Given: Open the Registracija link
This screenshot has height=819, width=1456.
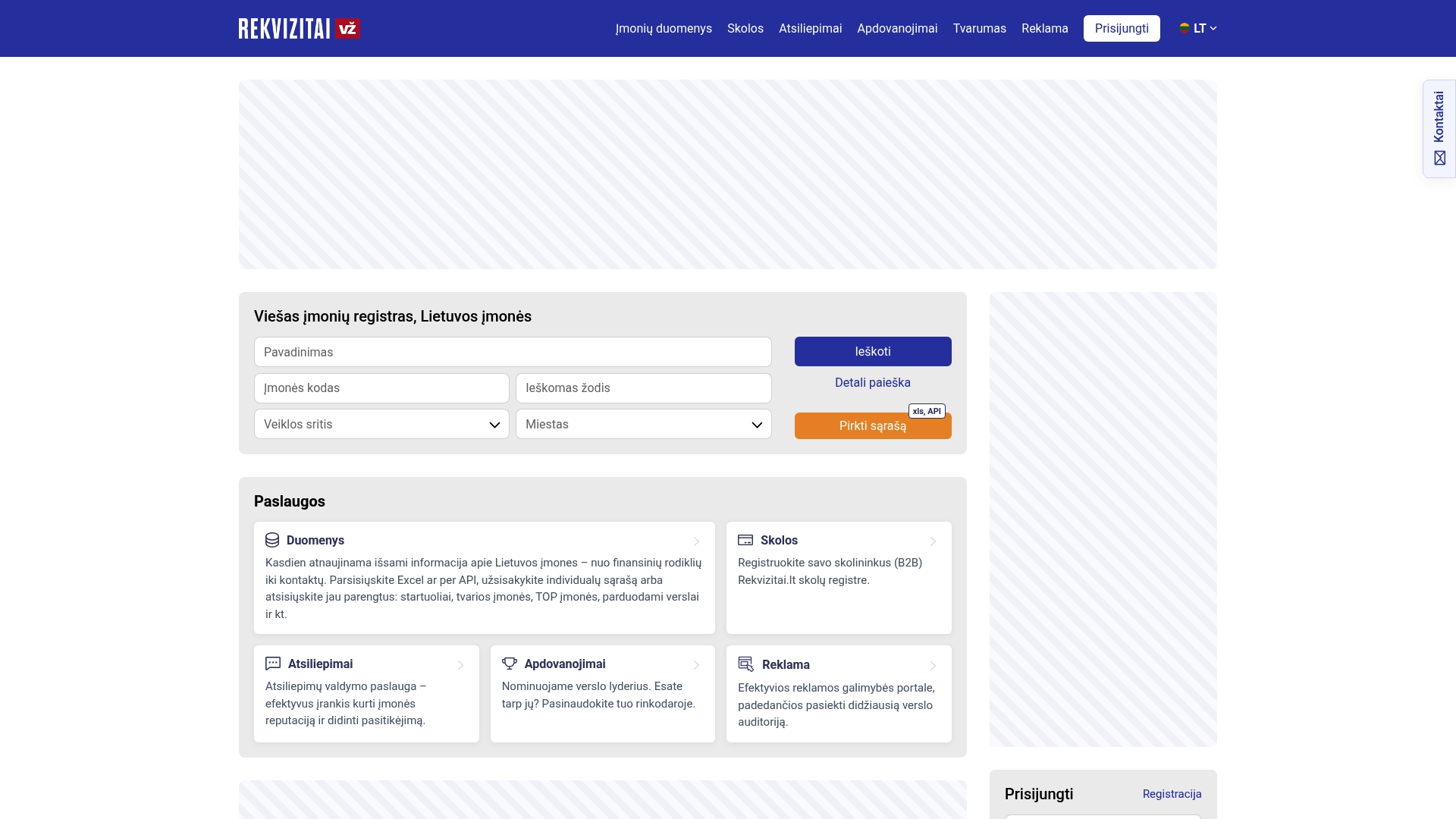Looking at the screenshot, I should 1172,794.
